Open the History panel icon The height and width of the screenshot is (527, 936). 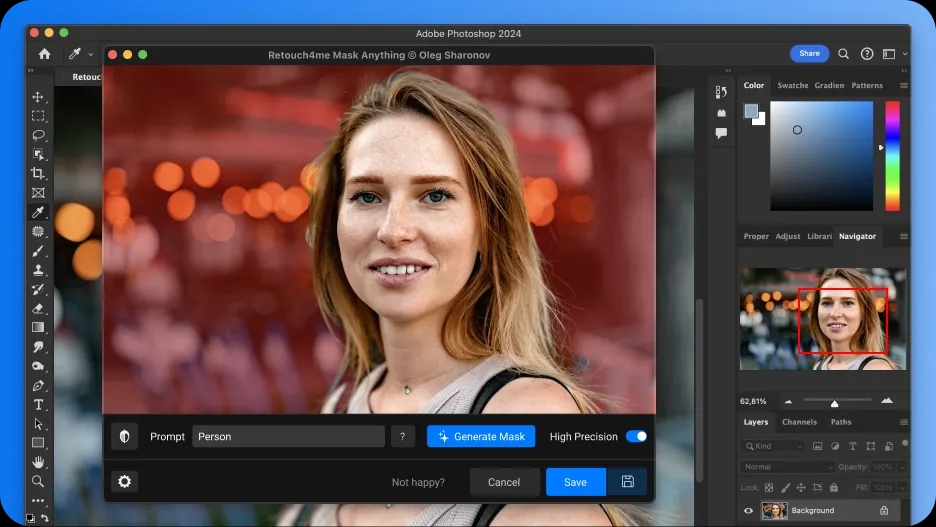tap(721, 92)
